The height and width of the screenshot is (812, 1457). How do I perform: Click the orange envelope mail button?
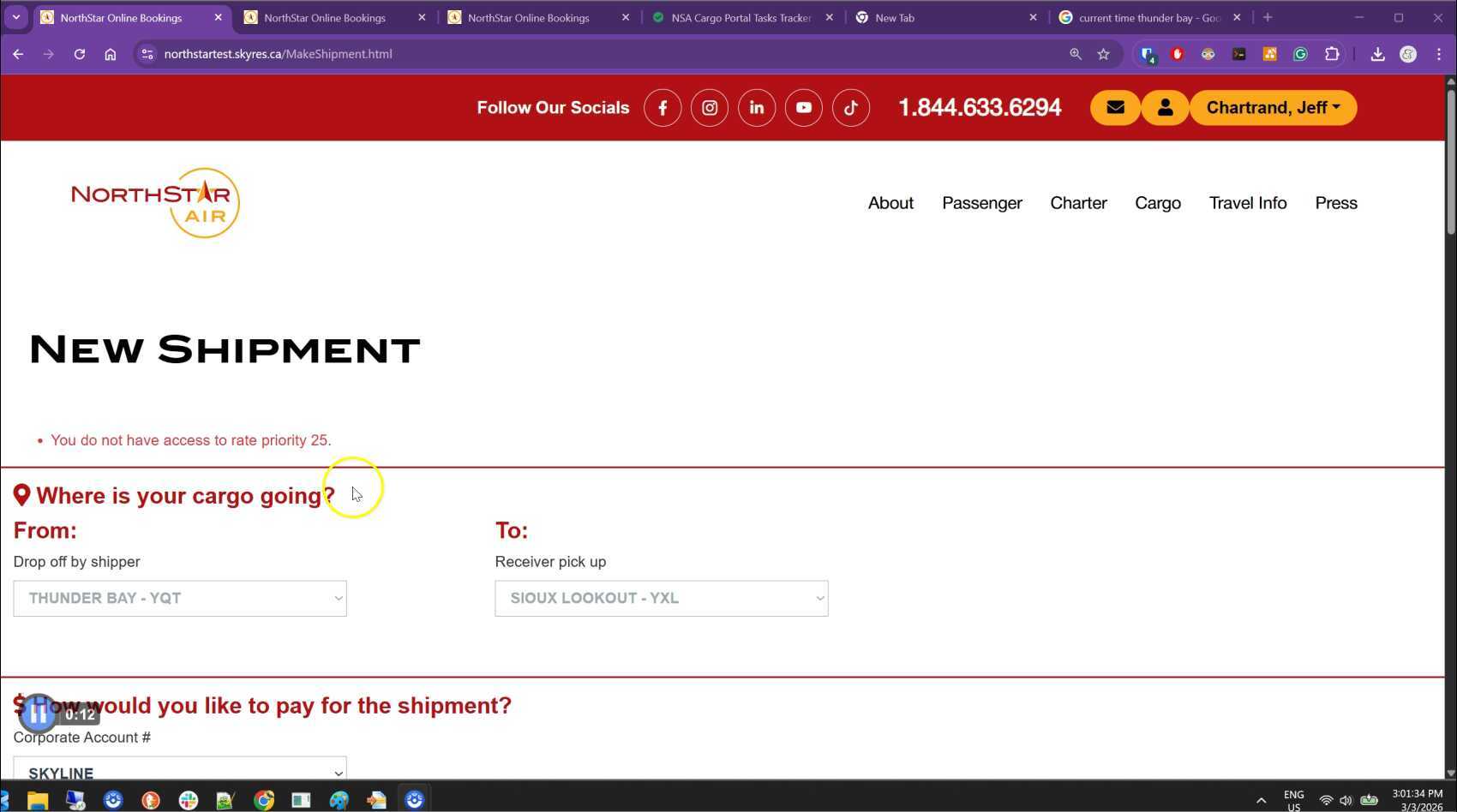coord(1115,108)
